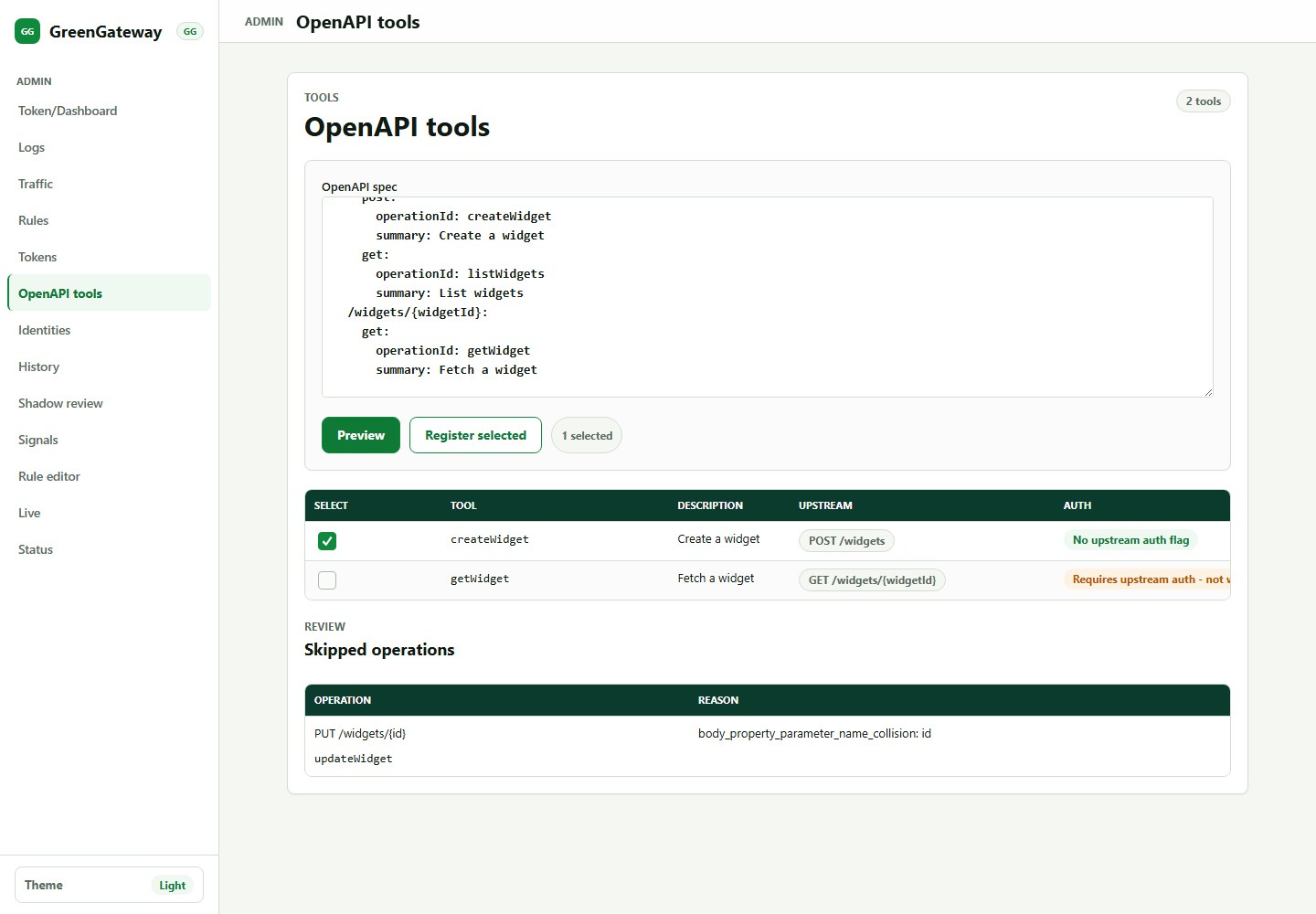
Task: Check the getWidget checkbox
Action: 327,580
